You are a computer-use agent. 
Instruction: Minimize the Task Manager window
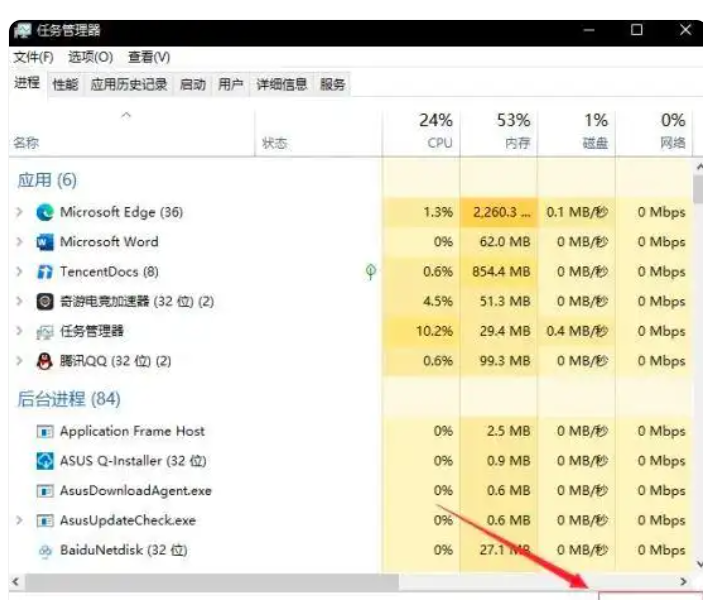click(x=589, y=30)
